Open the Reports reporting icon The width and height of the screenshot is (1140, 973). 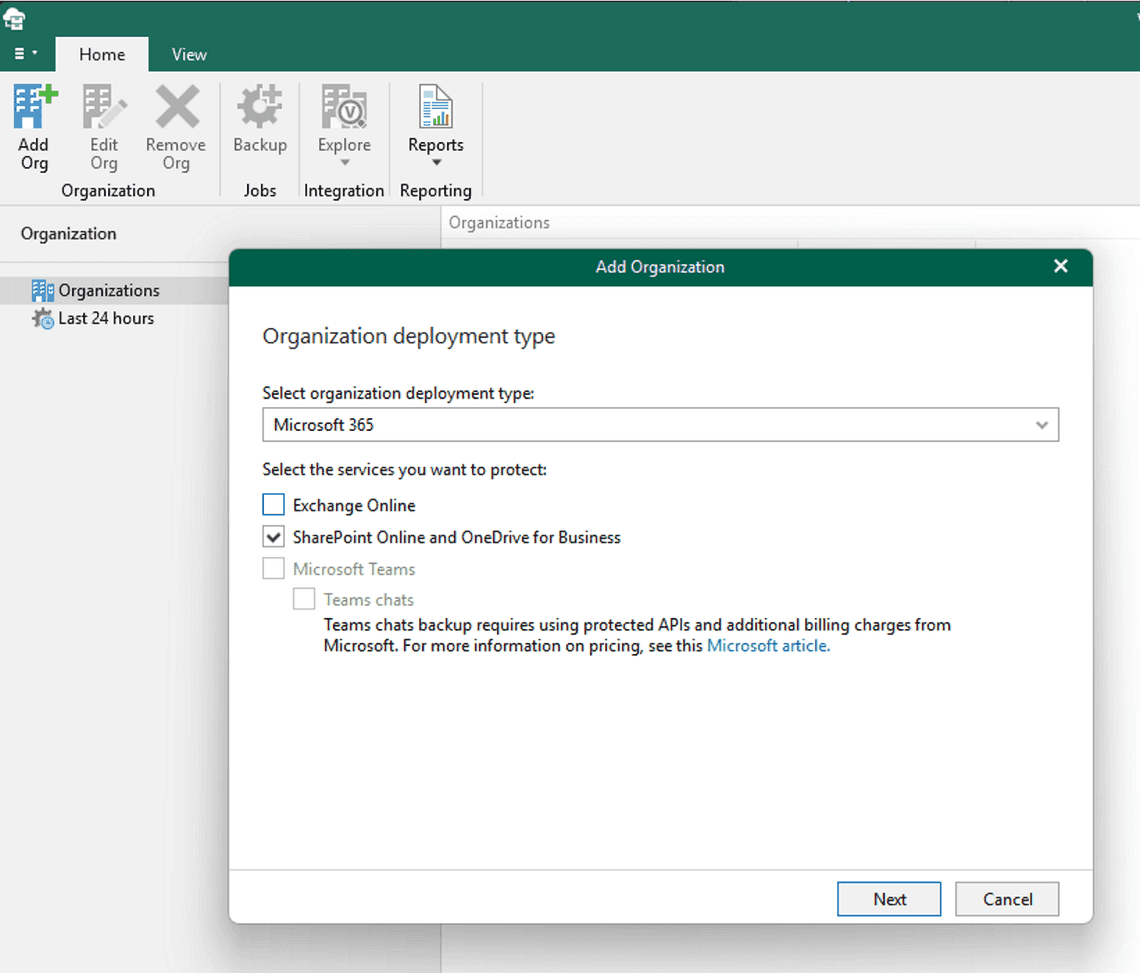[x=435, y=108]
